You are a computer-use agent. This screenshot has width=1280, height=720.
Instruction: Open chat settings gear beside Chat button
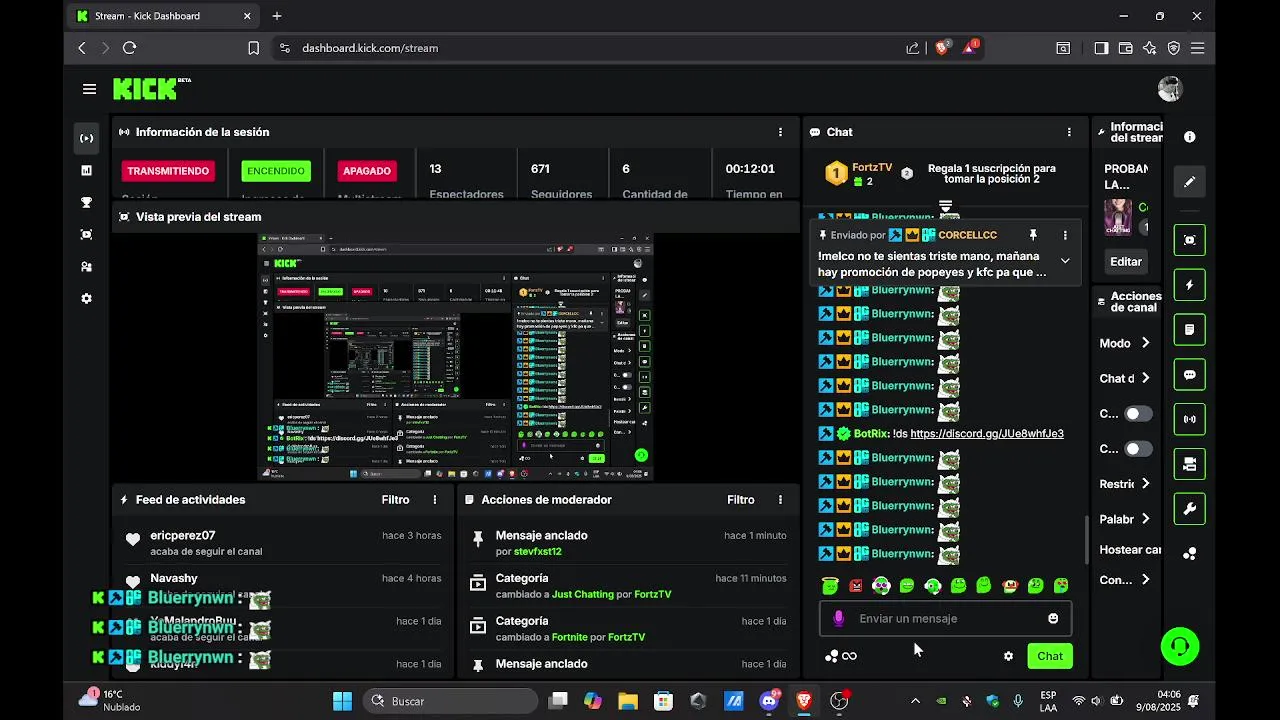pos(1008,656)
